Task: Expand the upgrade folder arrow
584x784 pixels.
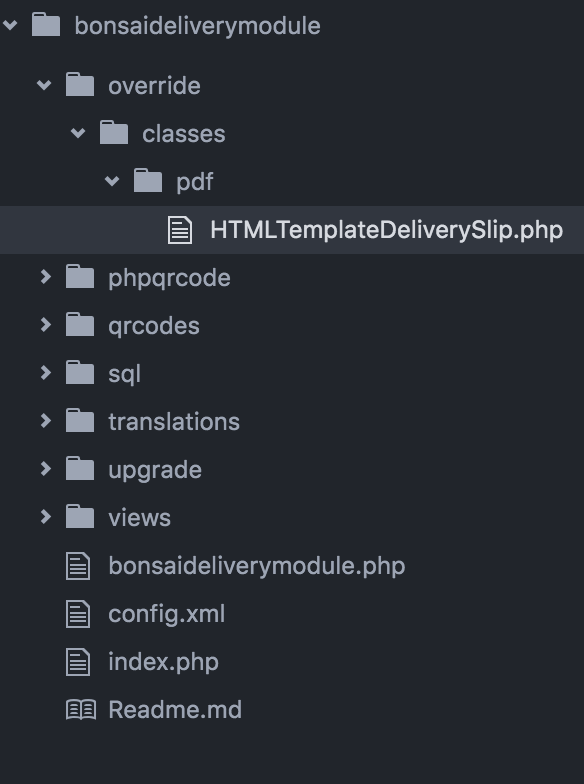Action: pyautogui.click(x=46, y=469)
